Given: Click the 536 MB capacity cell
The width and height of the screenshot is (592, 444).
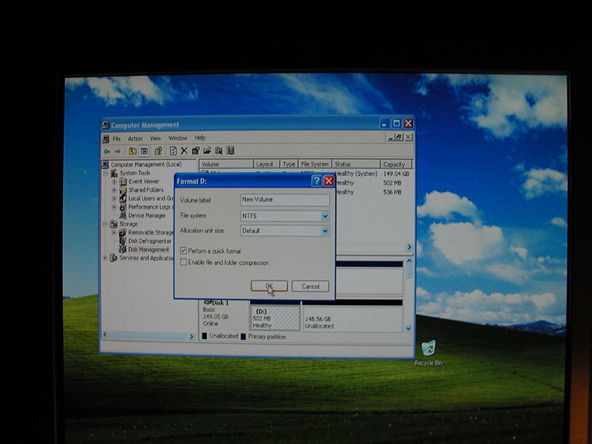Looking at the screenshot, I should [x=392, y=192].
